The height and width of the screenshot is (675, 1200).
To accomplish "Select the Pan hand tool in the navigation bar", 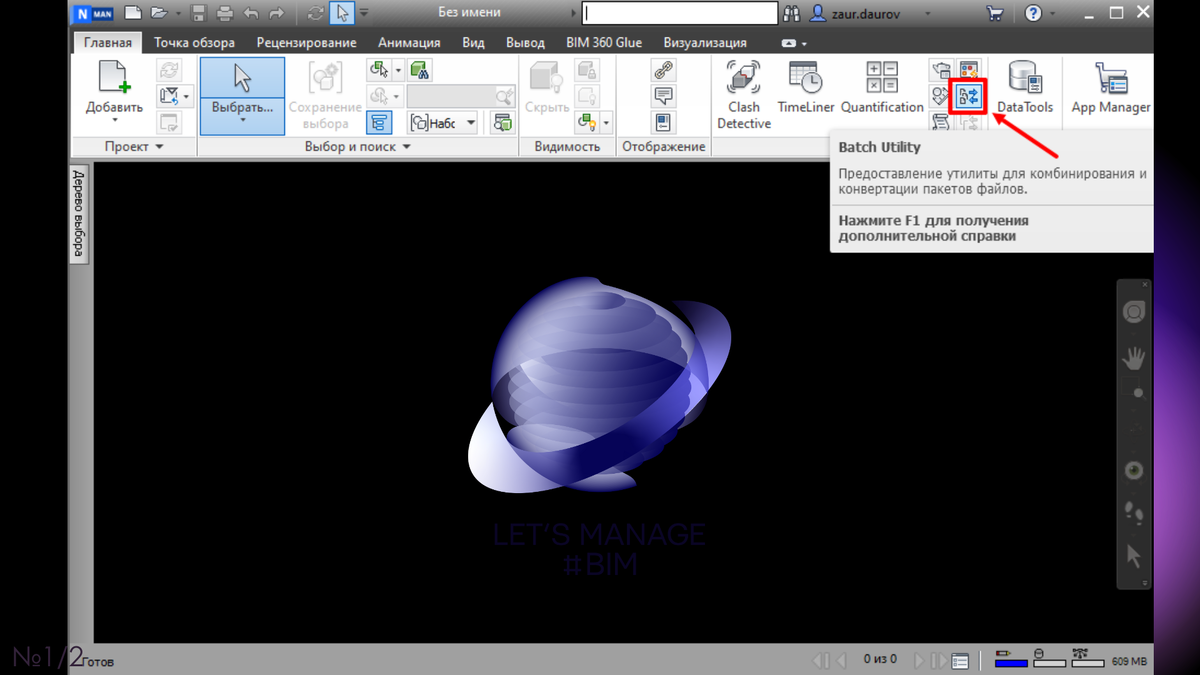I will [1134, 357].
